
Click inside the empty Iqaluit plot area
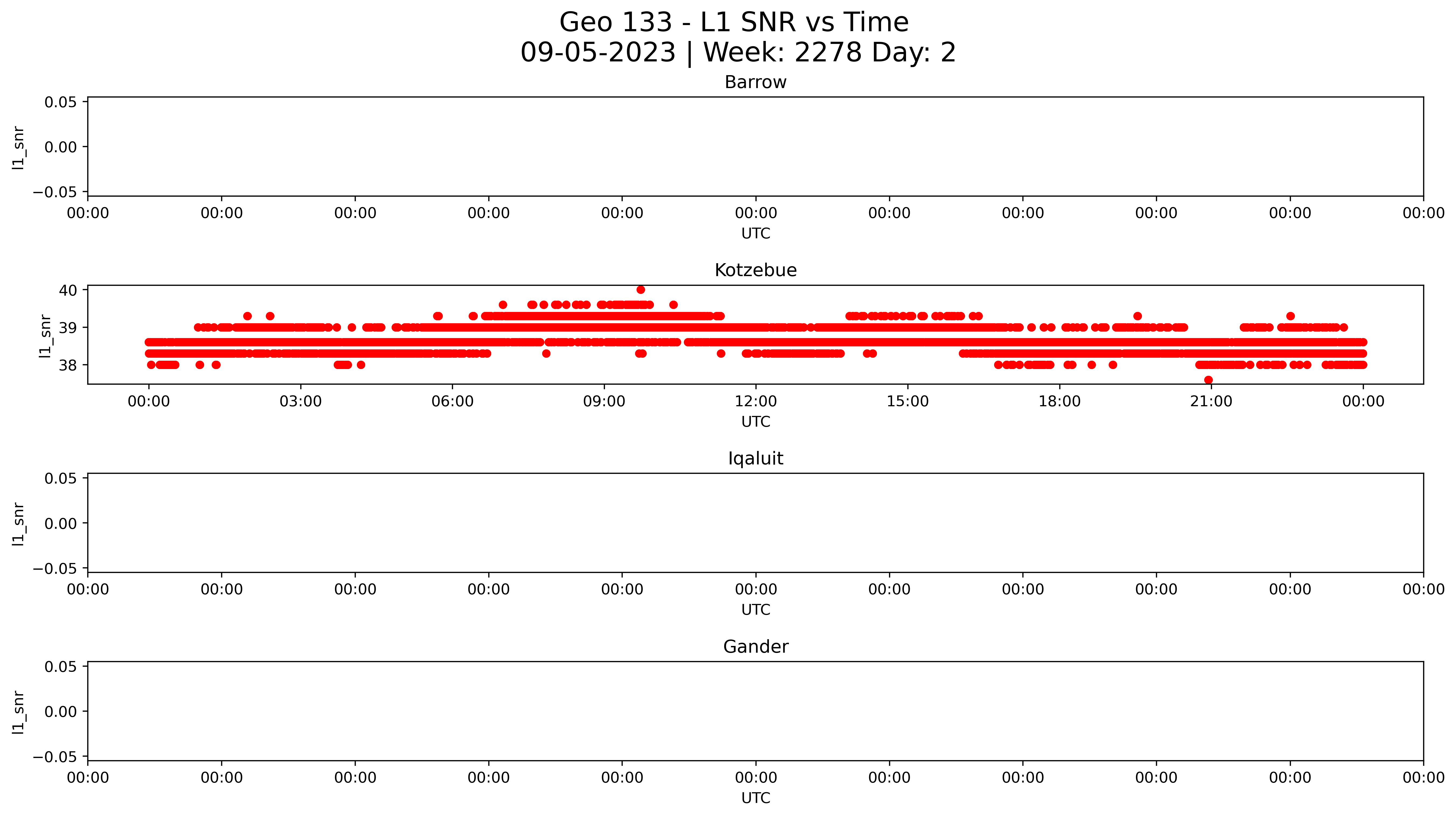click(755, 523)
